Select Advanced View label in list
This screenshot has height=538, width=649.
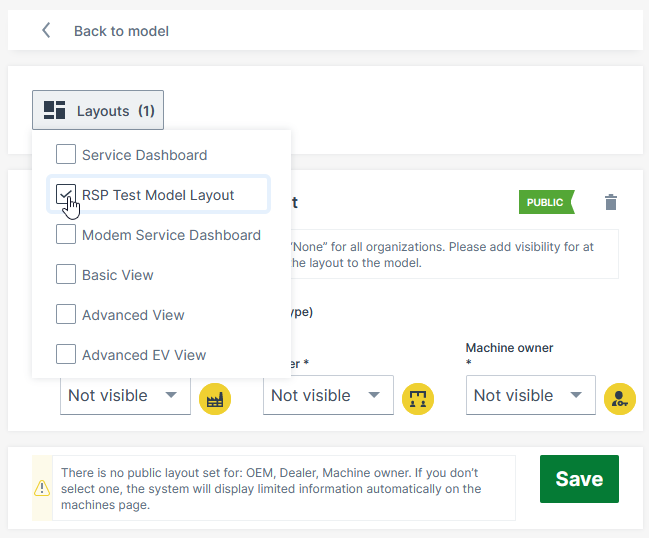[x=133, y=315]
